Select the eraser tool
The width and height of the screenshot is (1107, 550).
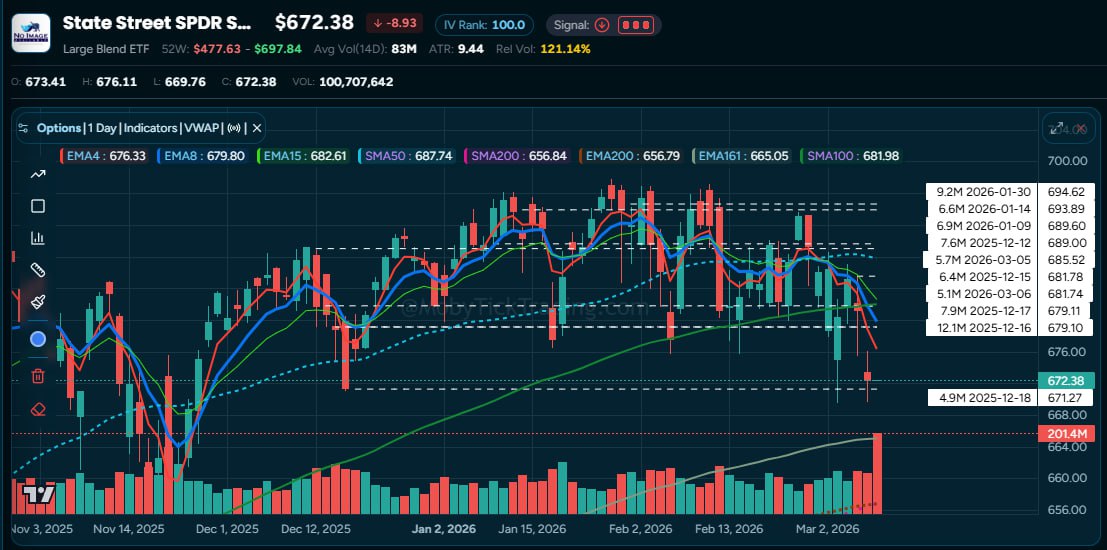coord(38,408)
